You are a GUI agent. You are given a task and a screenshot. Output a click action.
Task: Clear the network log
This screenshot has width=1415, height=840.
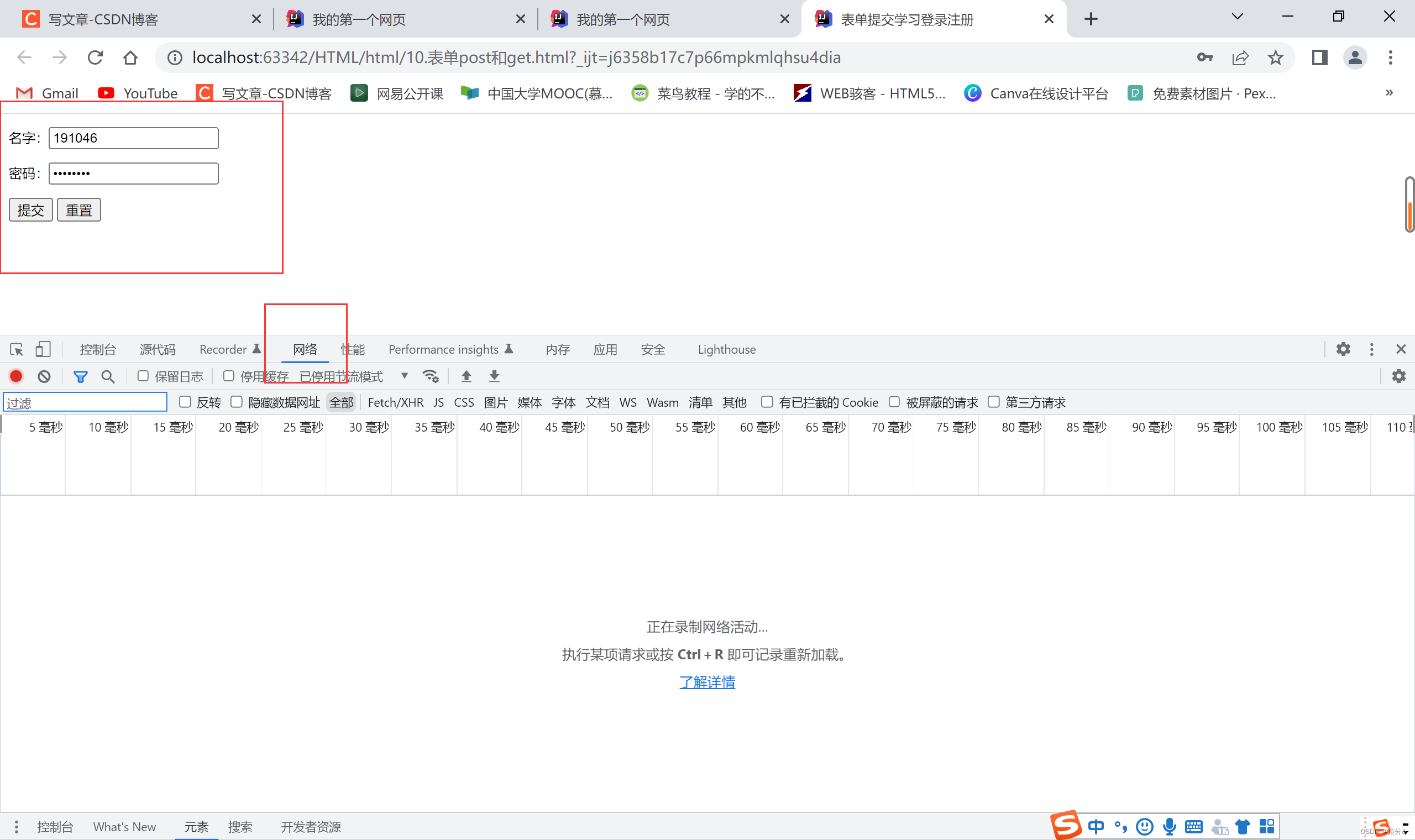click(44, 376)
